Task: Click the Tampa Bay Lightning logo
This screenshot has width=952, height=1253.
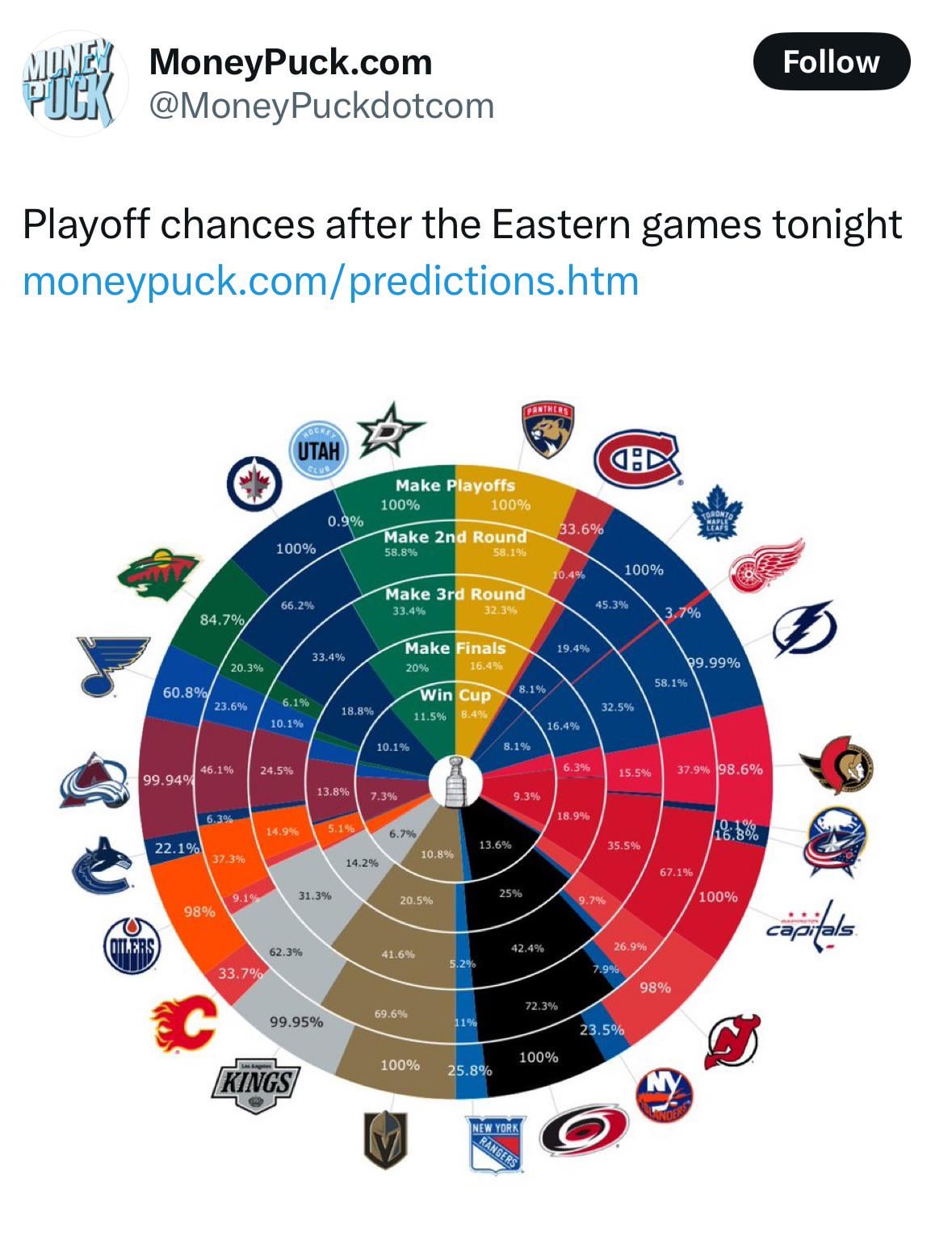Action: click(x=803, y=629)
